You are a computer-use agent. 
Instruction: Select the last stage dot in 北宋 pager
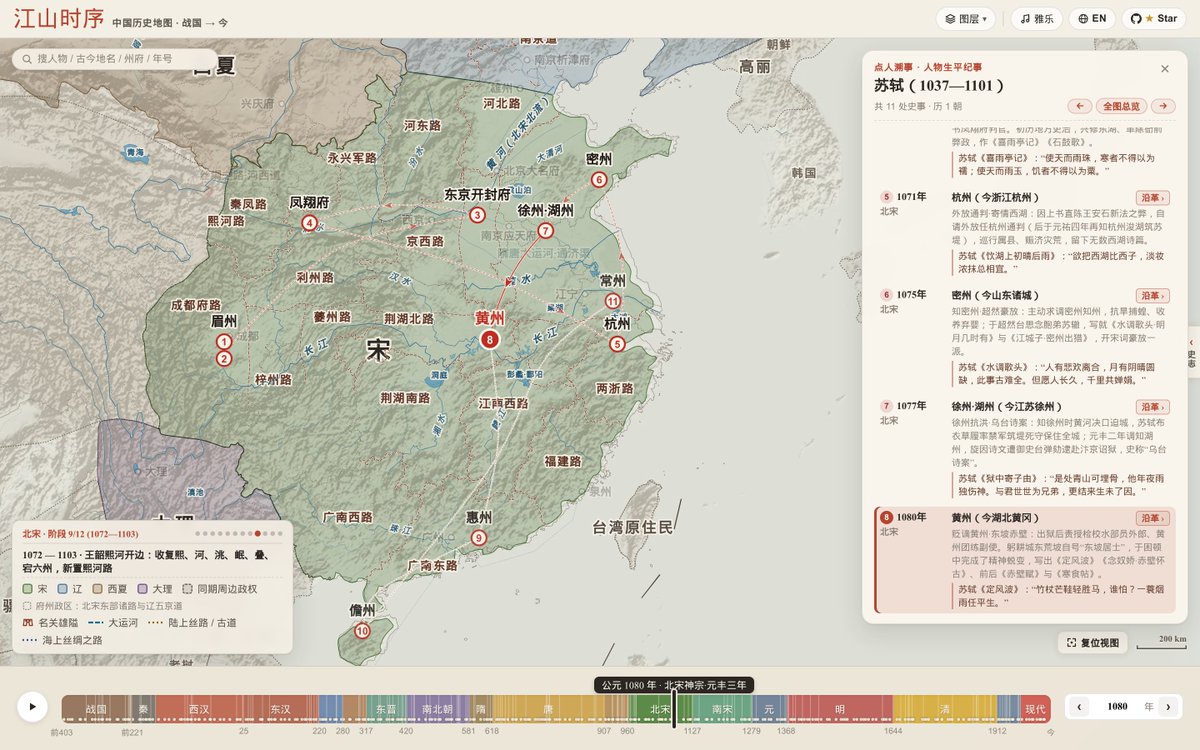[280, 534]
